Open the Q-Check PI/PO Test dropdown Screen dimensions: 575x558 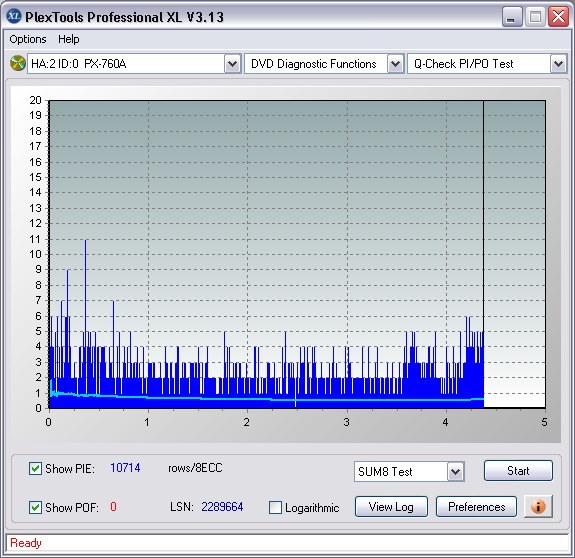click(558, 64)
